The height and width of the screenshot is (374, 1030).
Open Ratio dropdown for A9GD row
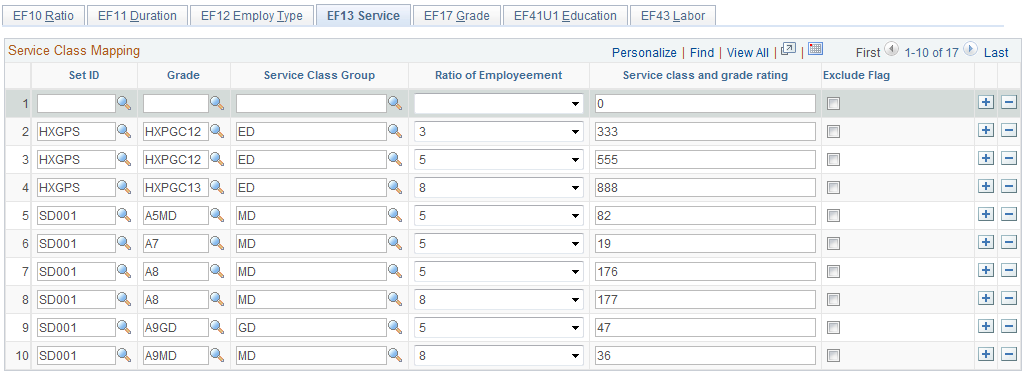point(499,327)
